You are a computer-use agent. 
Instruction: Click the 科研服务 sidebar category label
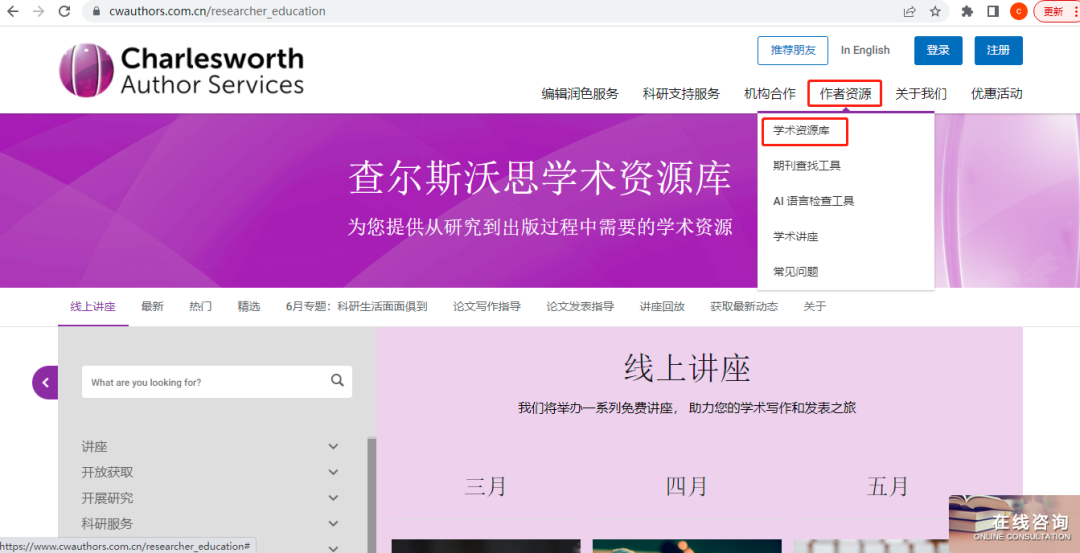pyautogui.click(x=107, y=523)
